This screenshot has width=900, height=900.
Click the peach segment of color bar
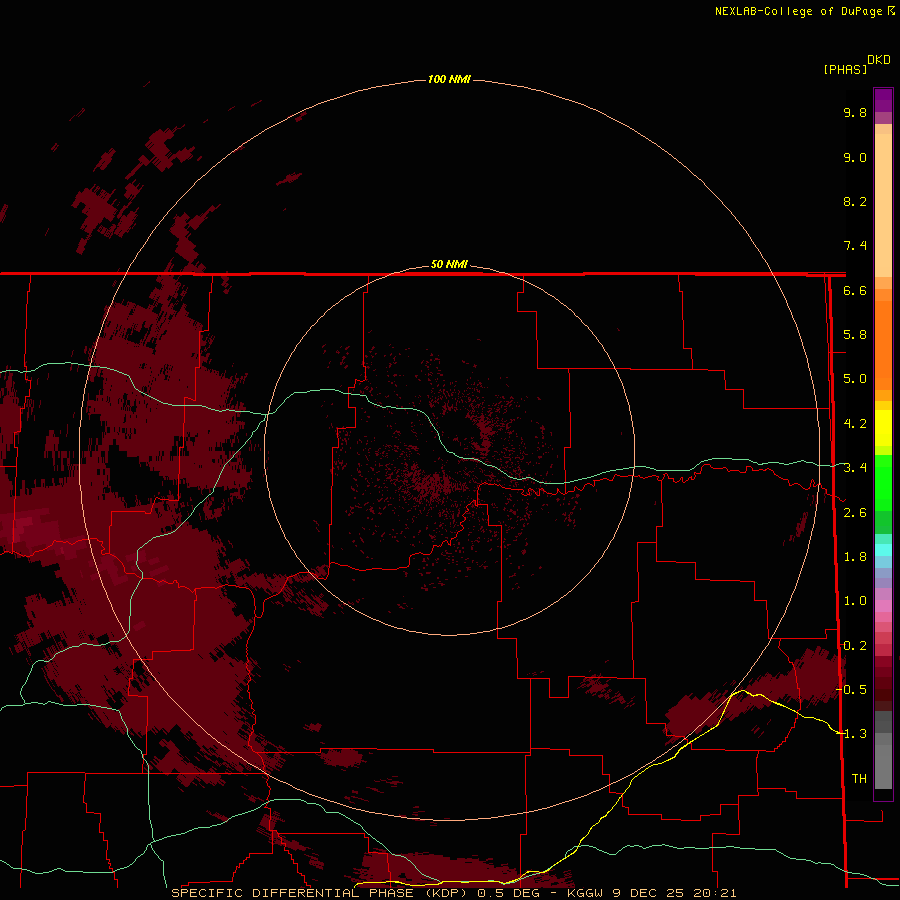pyautogui.click(x=883, y=201)
